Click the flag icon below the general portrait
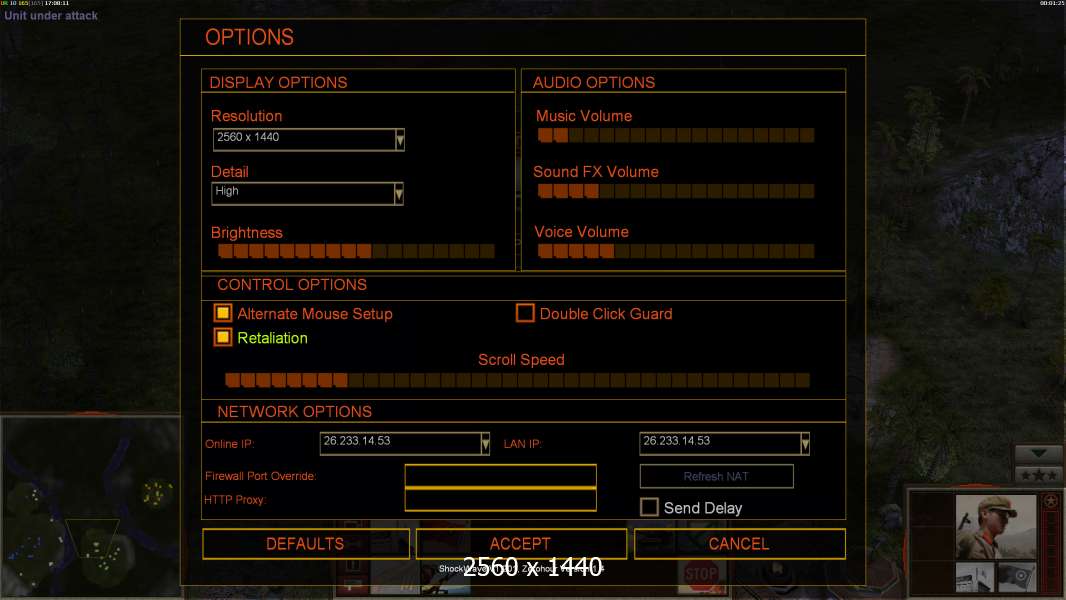 1017,577
